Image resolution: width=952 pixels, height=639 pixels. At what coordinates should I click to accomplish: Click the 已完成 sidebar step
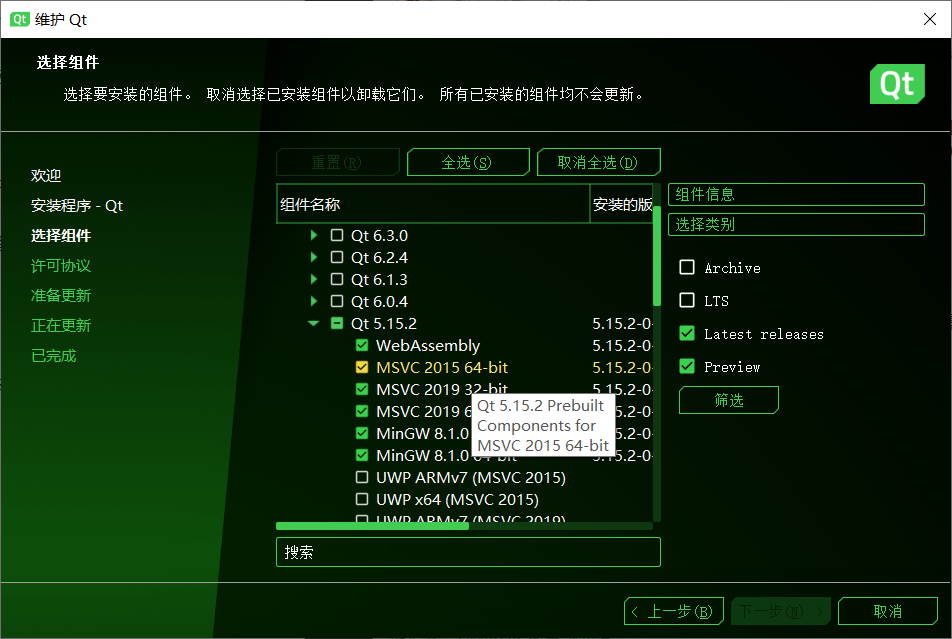pyautogui.click(x=53, y=355)
